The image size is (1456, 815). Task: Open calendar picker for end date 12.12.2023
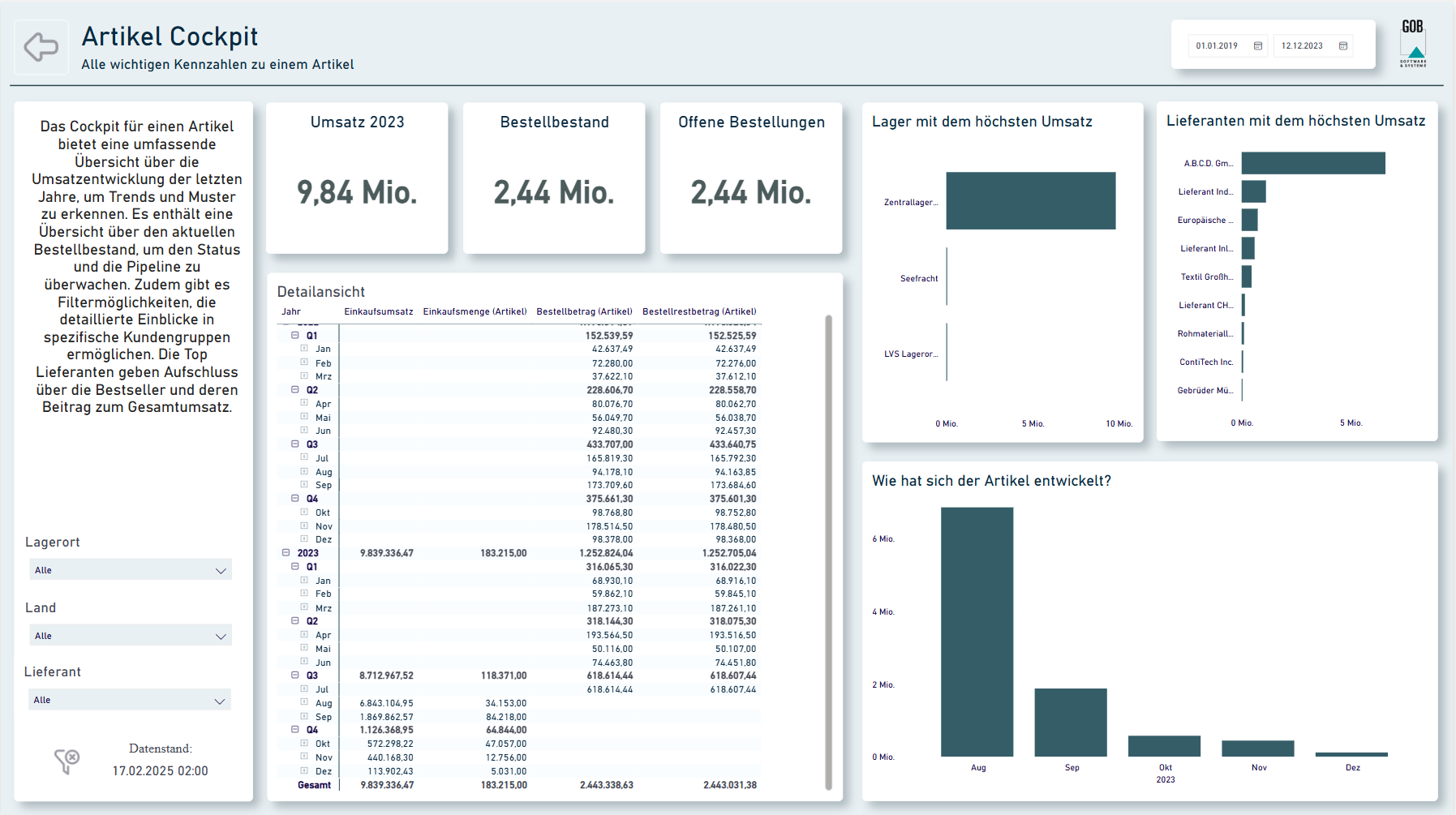[x=1343, y=46]
